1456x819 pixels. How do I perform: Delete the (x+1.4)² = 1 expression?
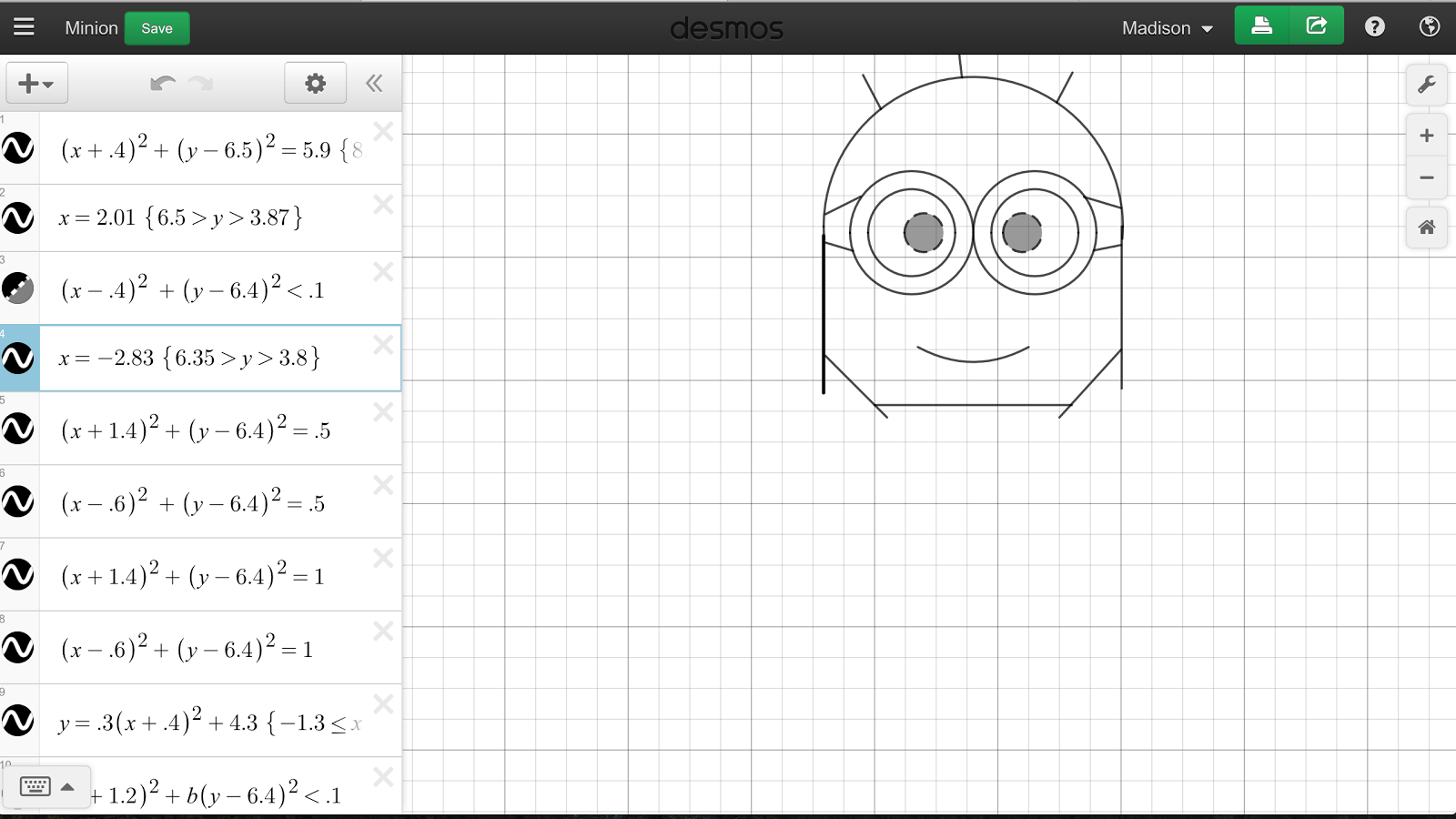[383, 558]
